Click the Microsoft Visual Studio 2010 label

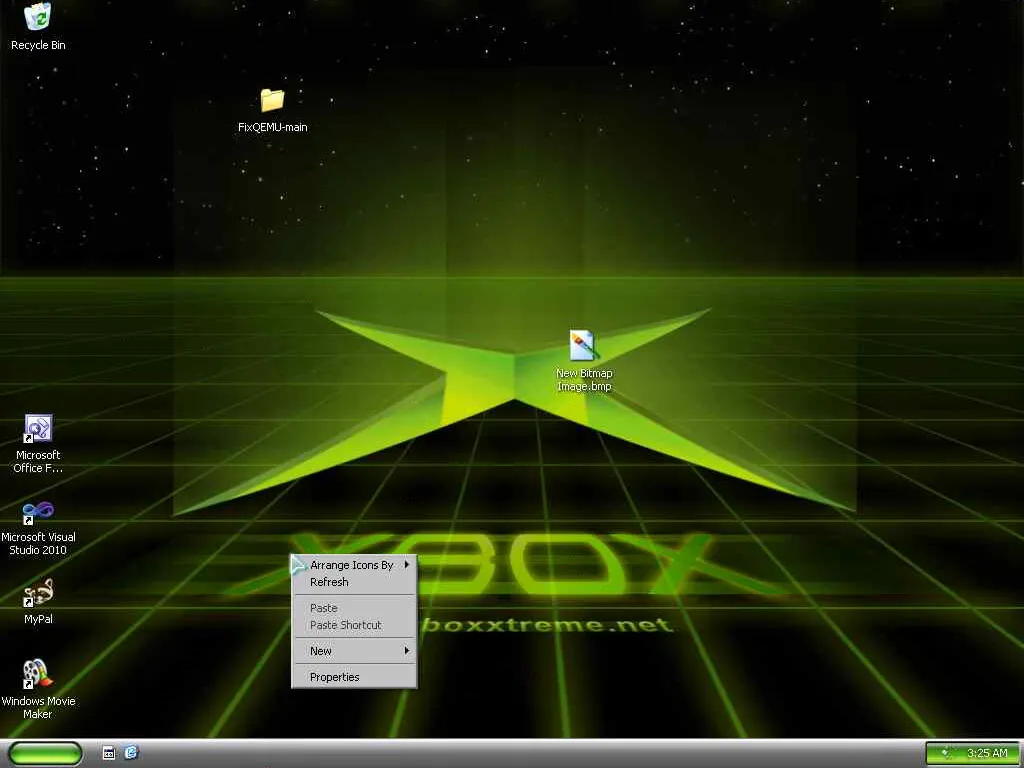tap(38, 543)
